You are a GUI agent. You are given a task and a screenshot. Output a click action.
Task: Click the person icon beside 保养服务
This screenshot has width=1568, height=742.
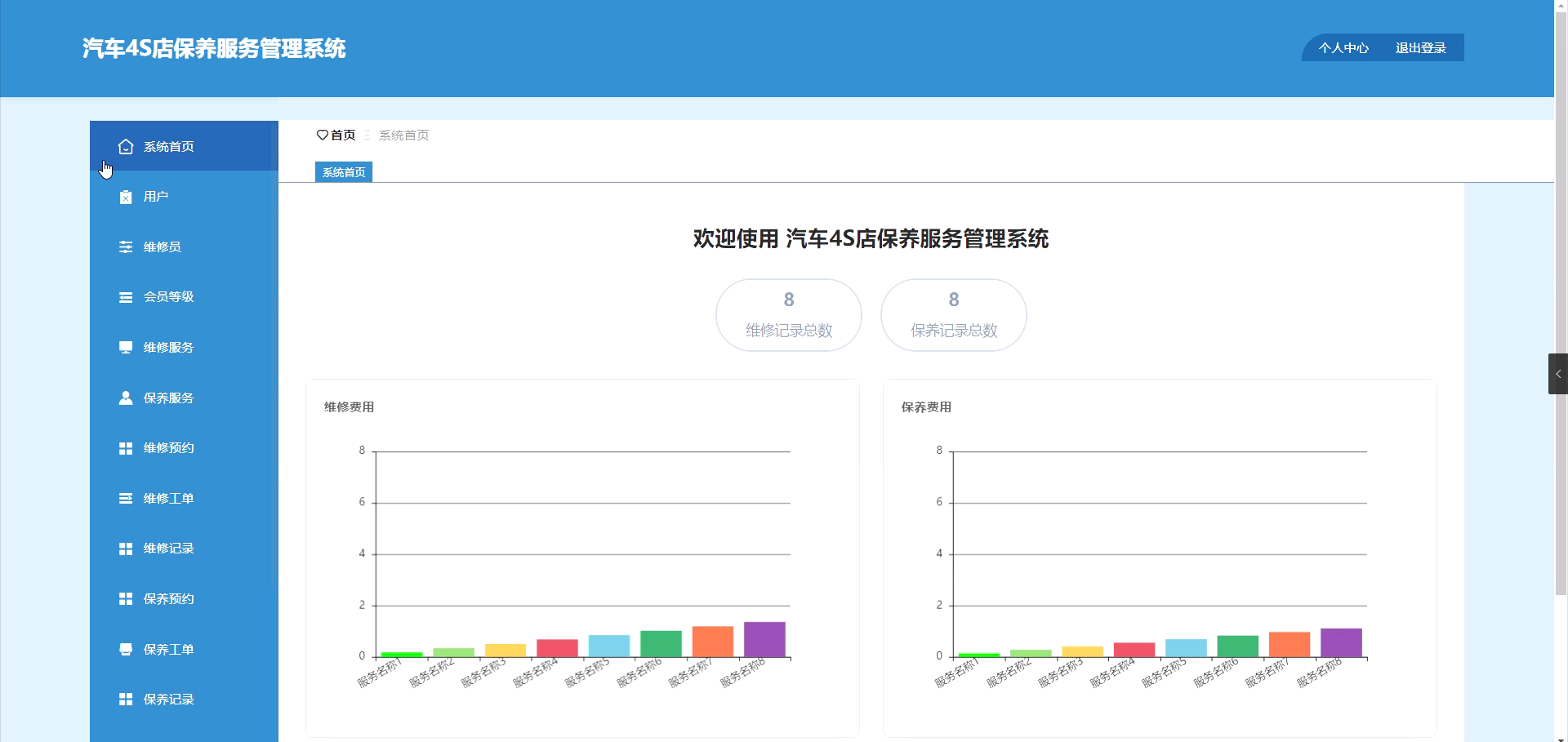(x=126, y=398)
